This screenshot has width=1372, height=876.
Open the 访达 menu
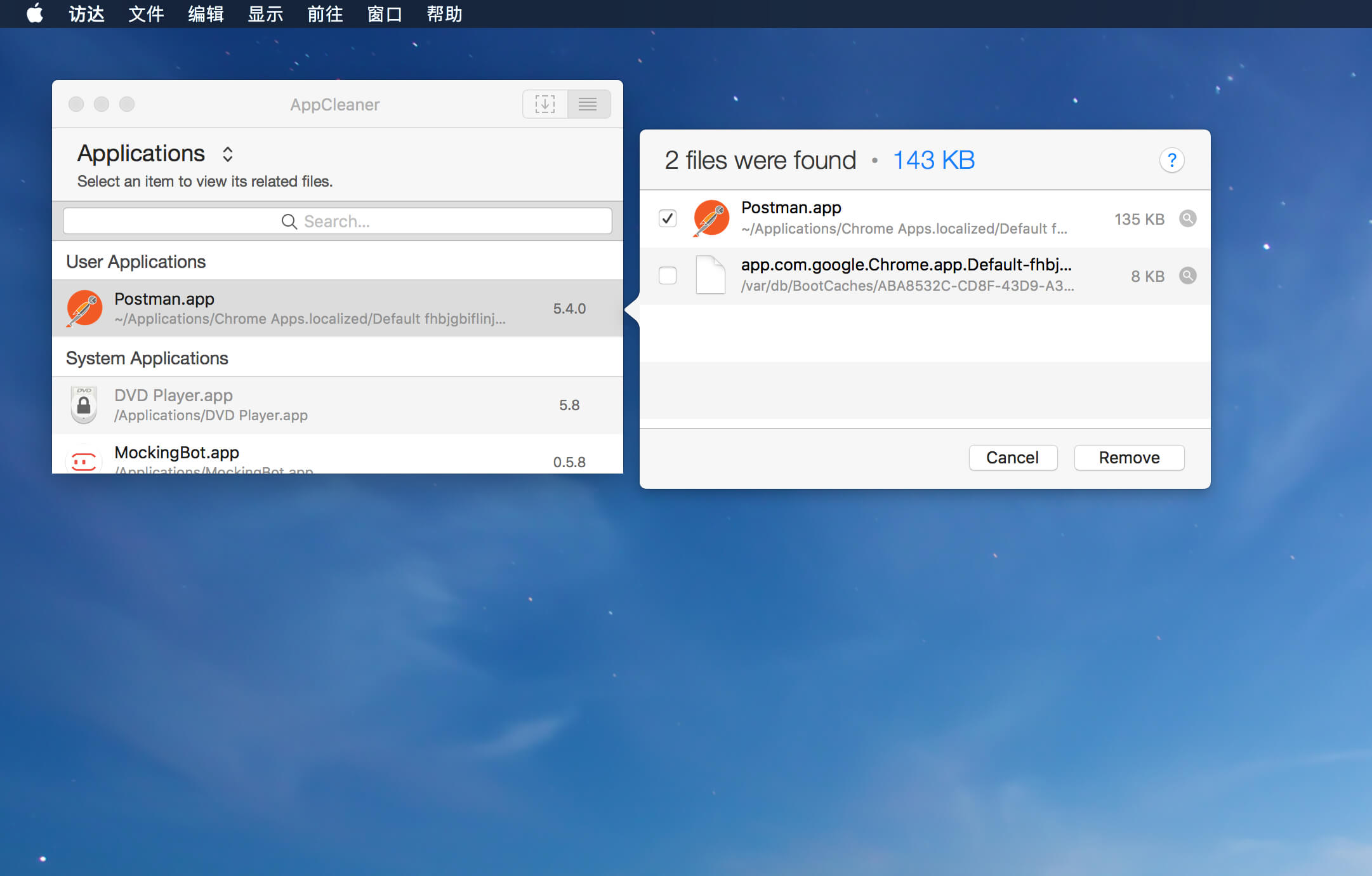pyautogui.click(x=86, y=14)
